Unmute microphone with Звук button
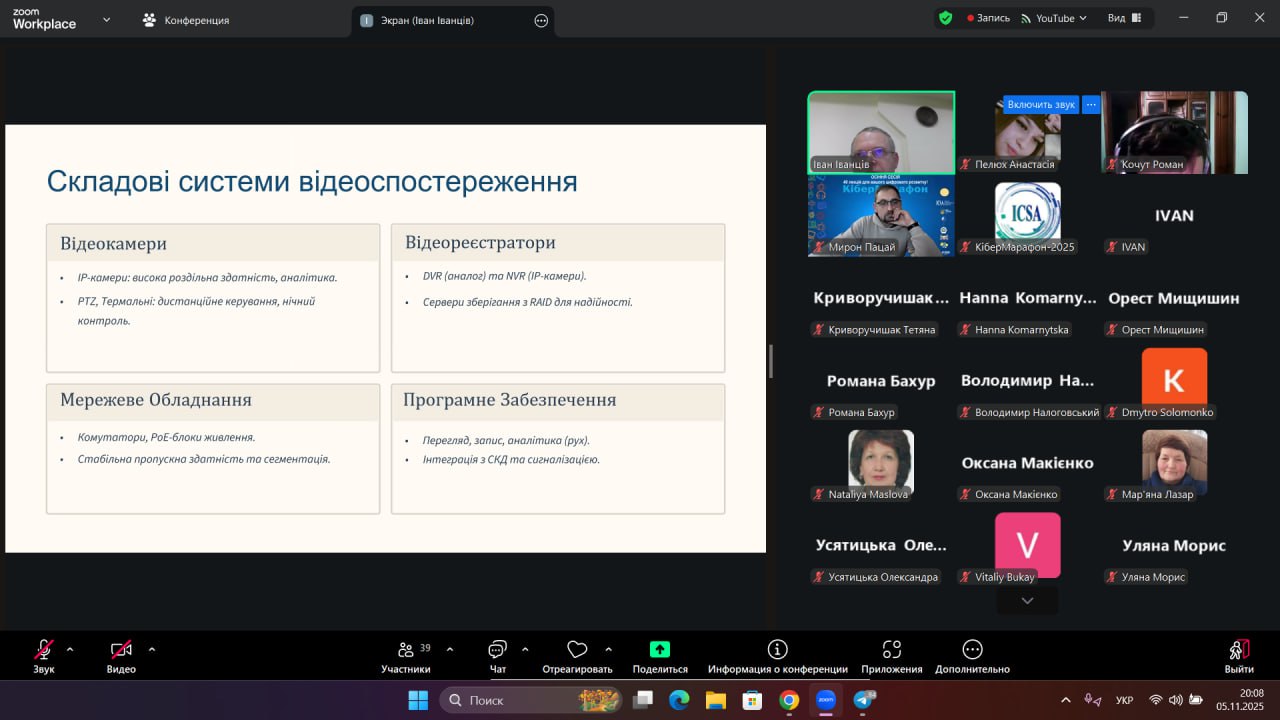This screenshot has width=1280, height=720. pyautogui.click(x=44, y=651)
